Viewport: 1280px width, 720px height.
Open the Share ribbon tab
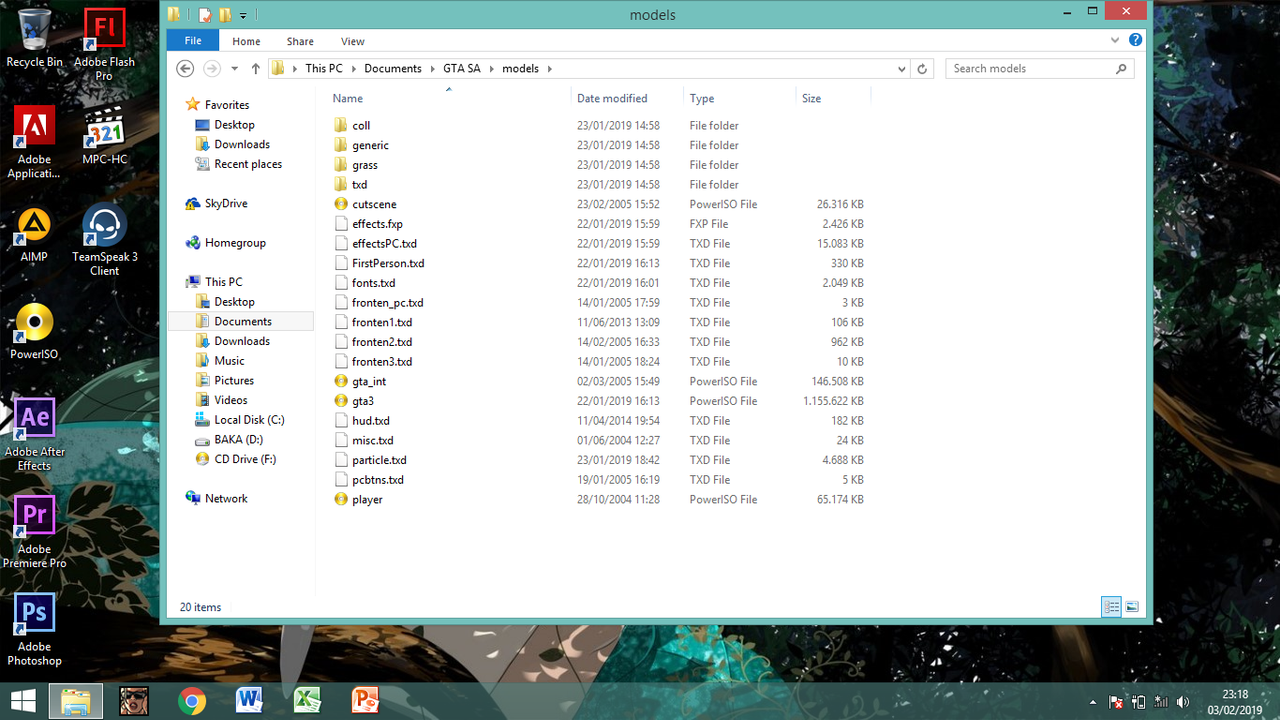click(x=300, y=41)
